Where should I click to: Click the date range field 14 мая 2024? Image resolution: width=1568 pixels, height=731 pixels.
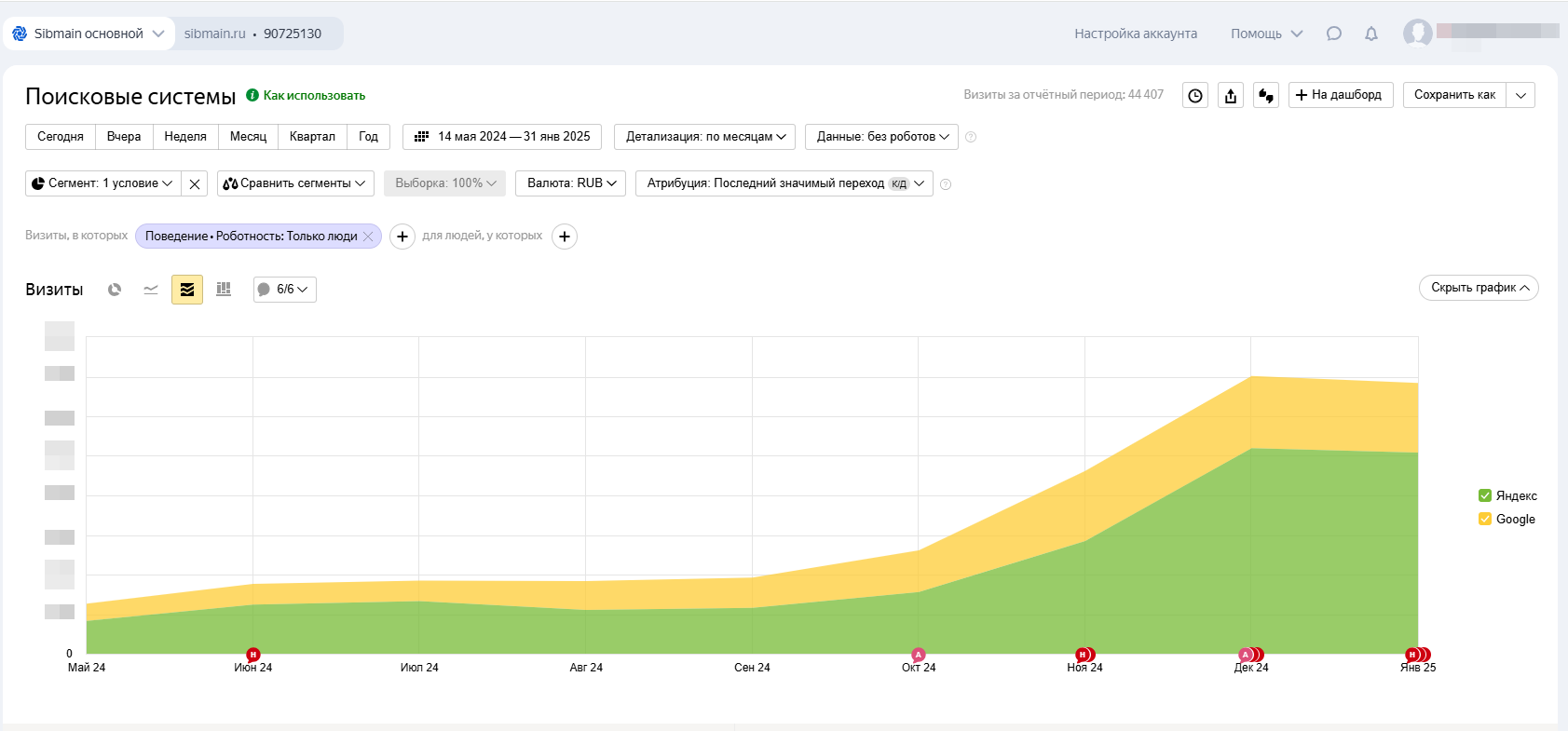click(x=502, y=137)
